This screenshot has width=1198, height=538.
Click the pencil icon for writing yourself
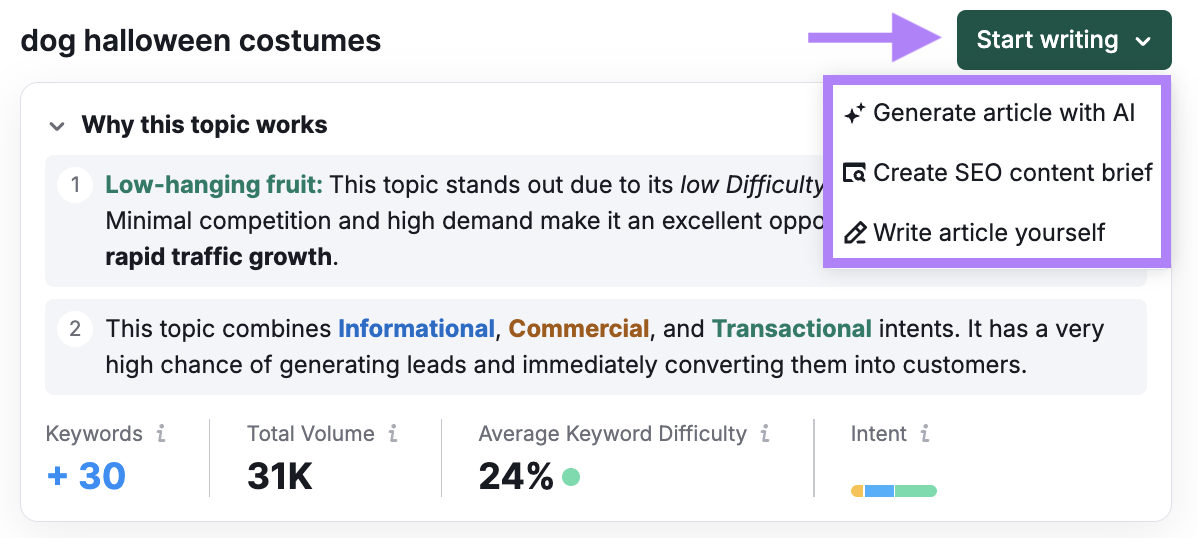point(854,233)
